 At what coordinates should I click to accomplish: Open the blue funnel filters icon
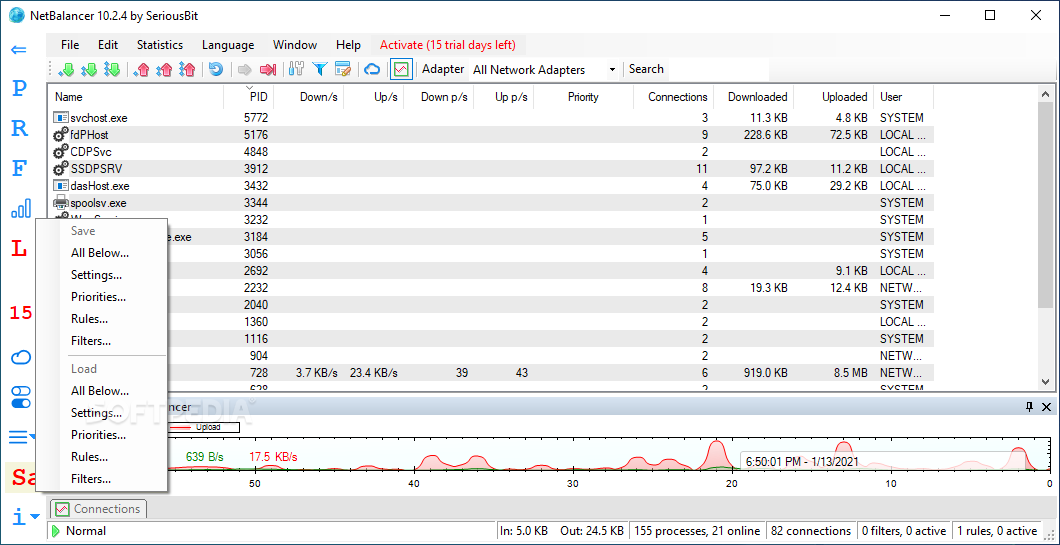pos(319,69)
